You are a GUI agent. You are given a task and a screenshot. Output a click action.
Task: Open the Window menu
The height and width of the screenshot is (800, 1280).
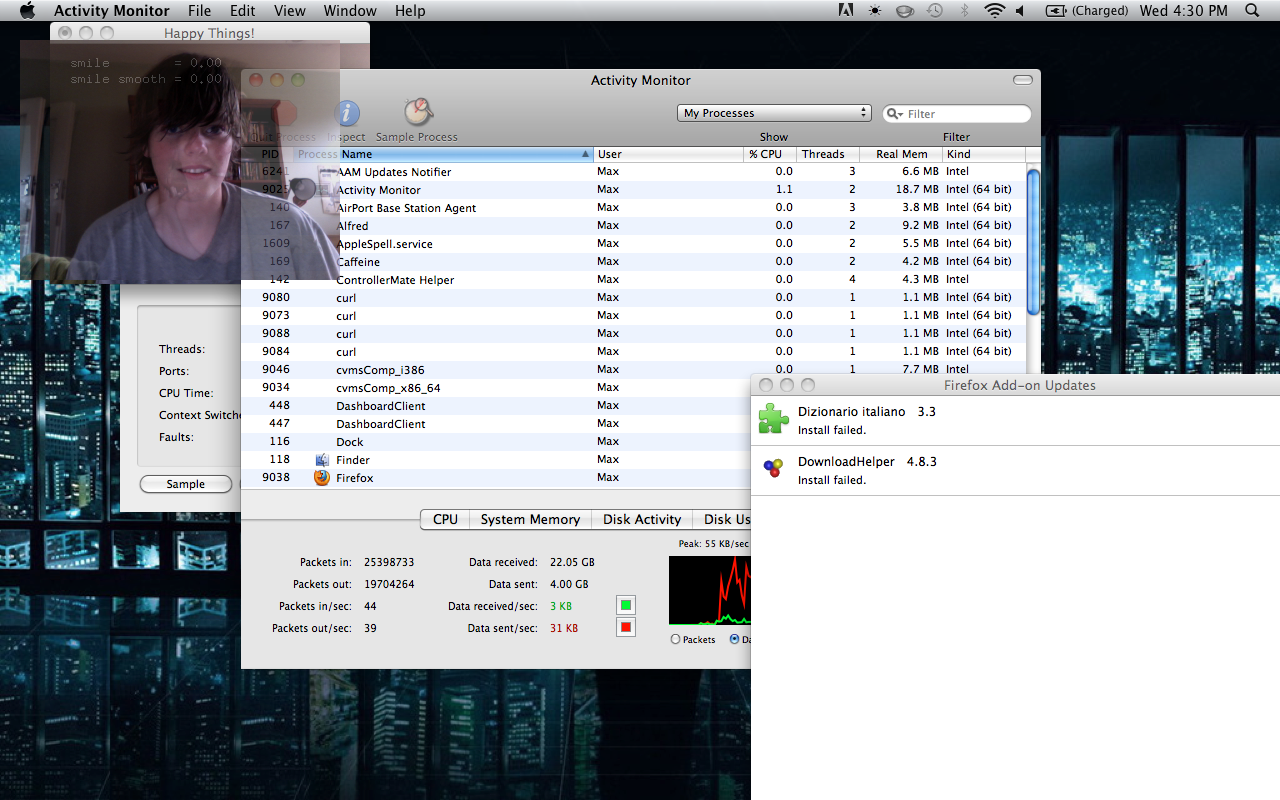point(350,11)
